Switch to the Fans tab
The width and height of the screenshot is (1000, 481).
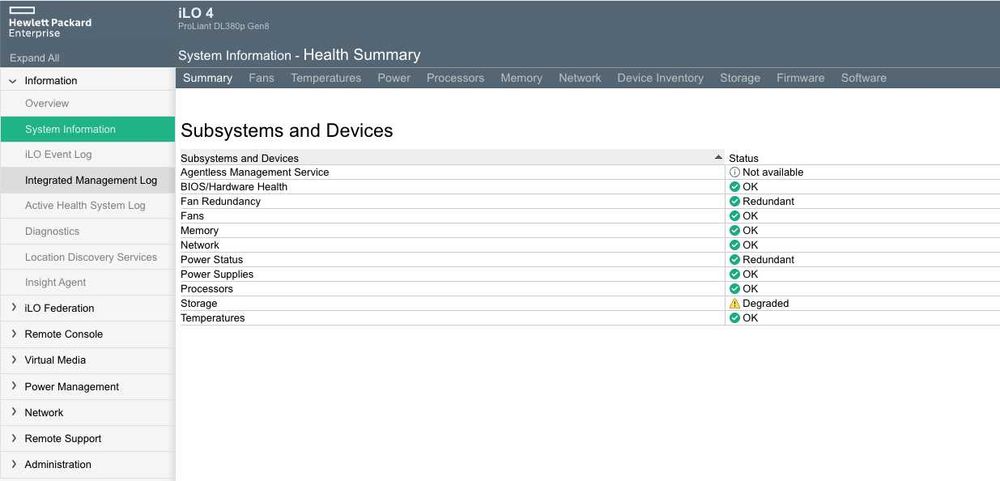(x=261, y=78)
